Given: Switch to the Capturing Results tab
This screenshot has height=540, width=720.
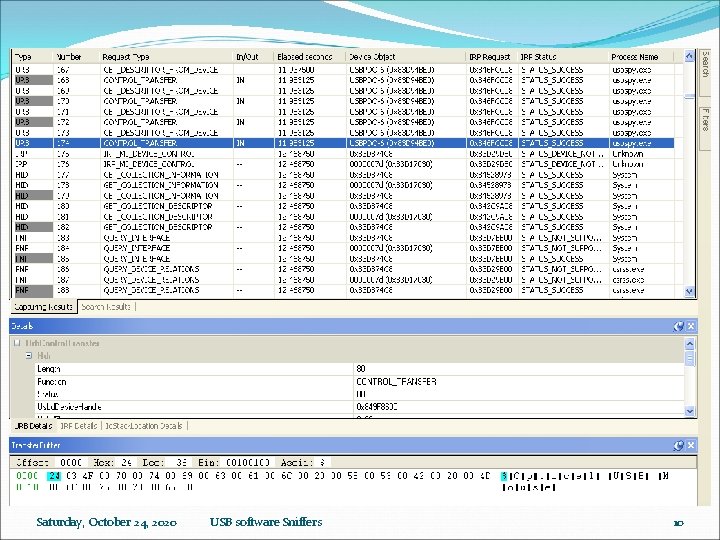Looking at the screenshot, I should (x=43, y=307).
